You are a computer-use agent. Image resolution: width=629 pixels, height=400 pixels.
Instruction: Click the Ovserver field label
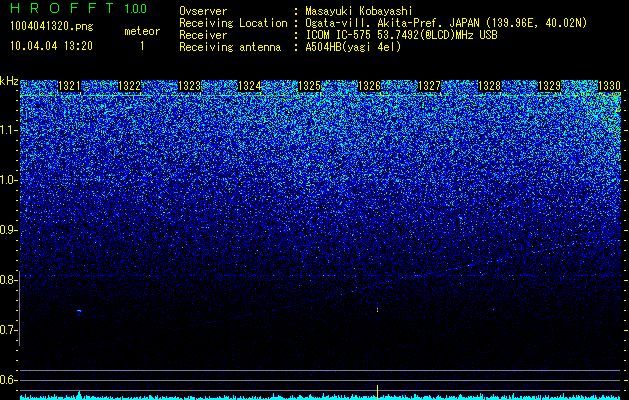203,11
